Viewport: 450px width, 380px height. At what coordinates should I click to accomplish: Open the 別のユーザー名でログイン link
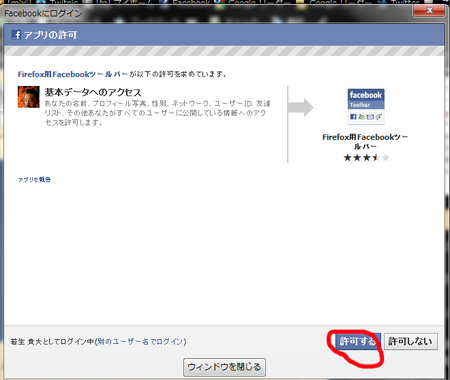[x=140, y=341]
